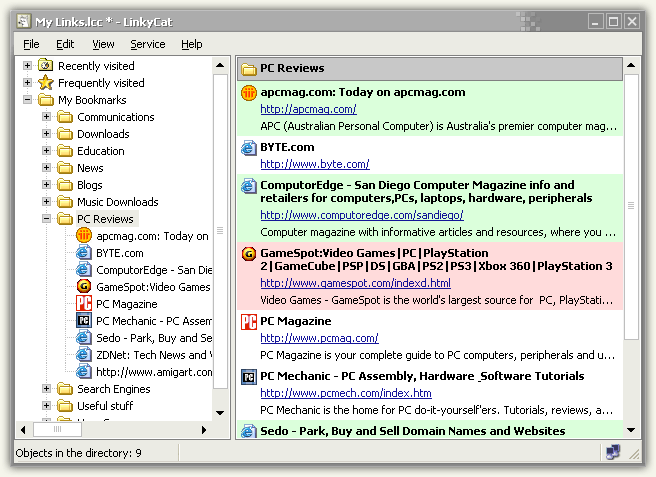The height and width of the screenshot is (477, 656).
Task: Click the PC Magazine red icon in the tree
Action: click(84, 303)
